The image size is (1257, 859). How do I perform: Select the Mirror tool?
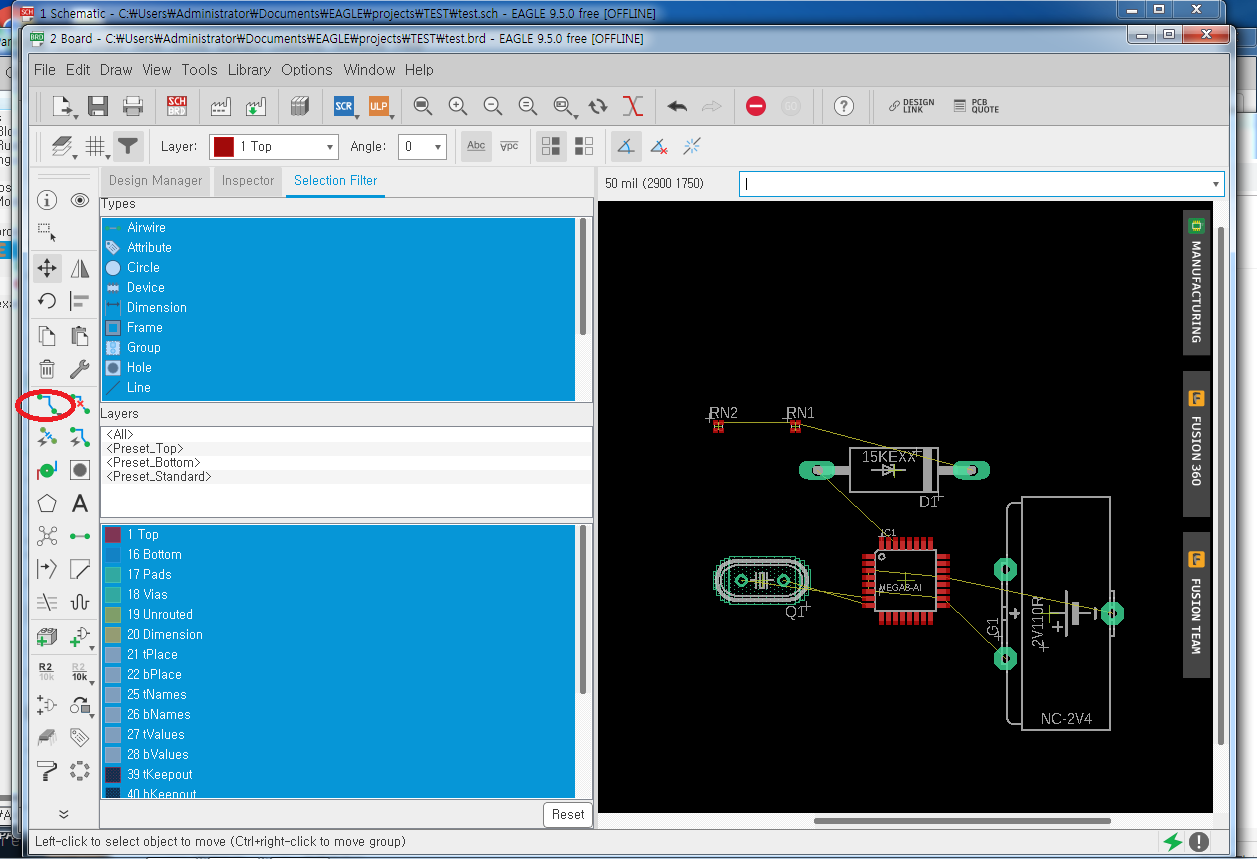[x=80, y=268]
